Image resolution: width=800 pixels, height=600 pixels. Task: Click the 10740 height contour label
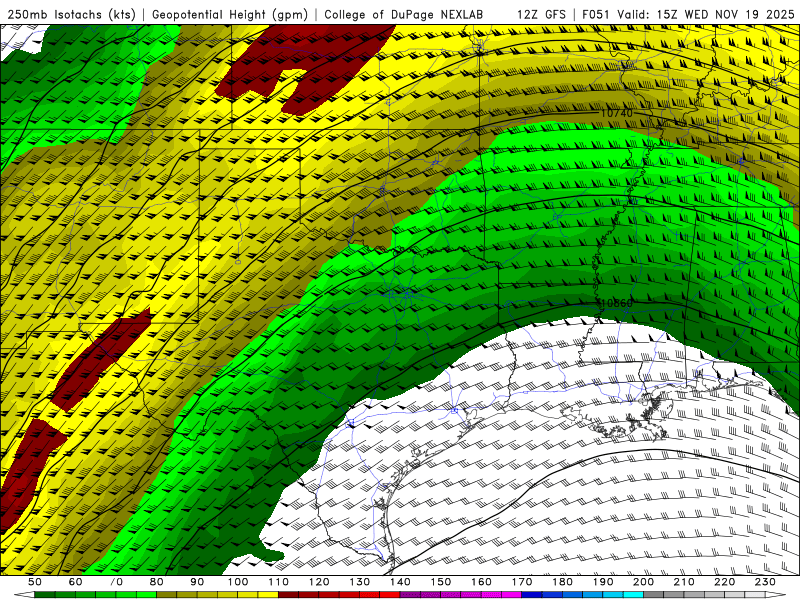tap(617, 113)
